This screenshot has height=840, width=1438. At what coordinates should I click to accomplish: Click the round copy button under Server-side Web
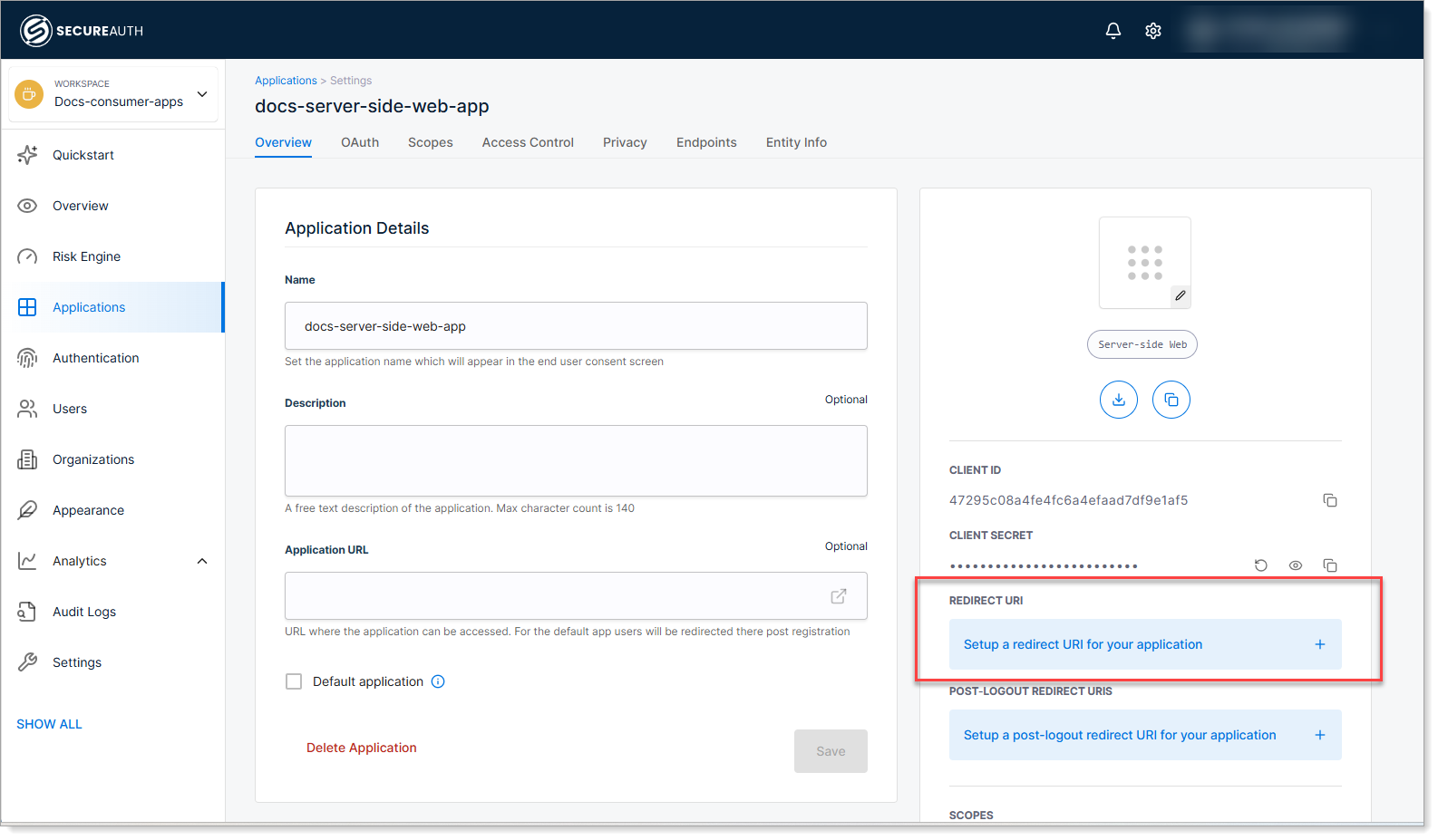(1171, 400)
